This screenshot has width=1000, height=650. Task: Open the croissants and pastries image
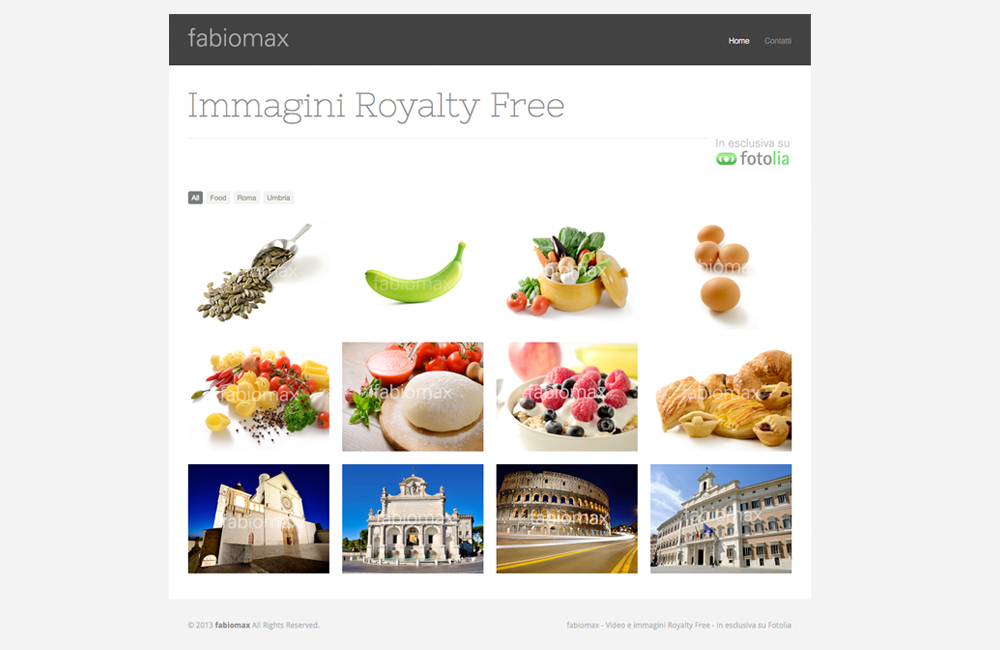click(721, 397)
